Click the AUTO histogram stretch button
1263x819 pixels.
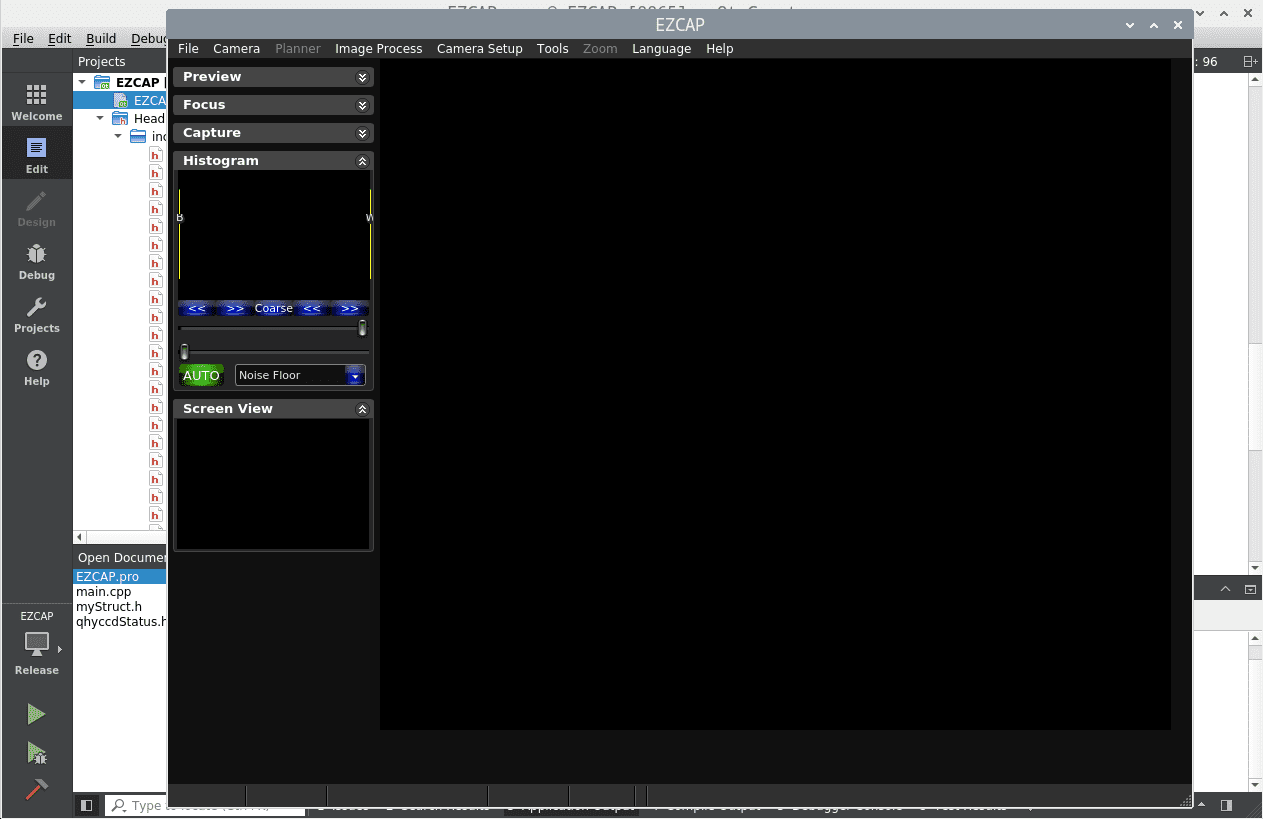click(x=201, y=376)
